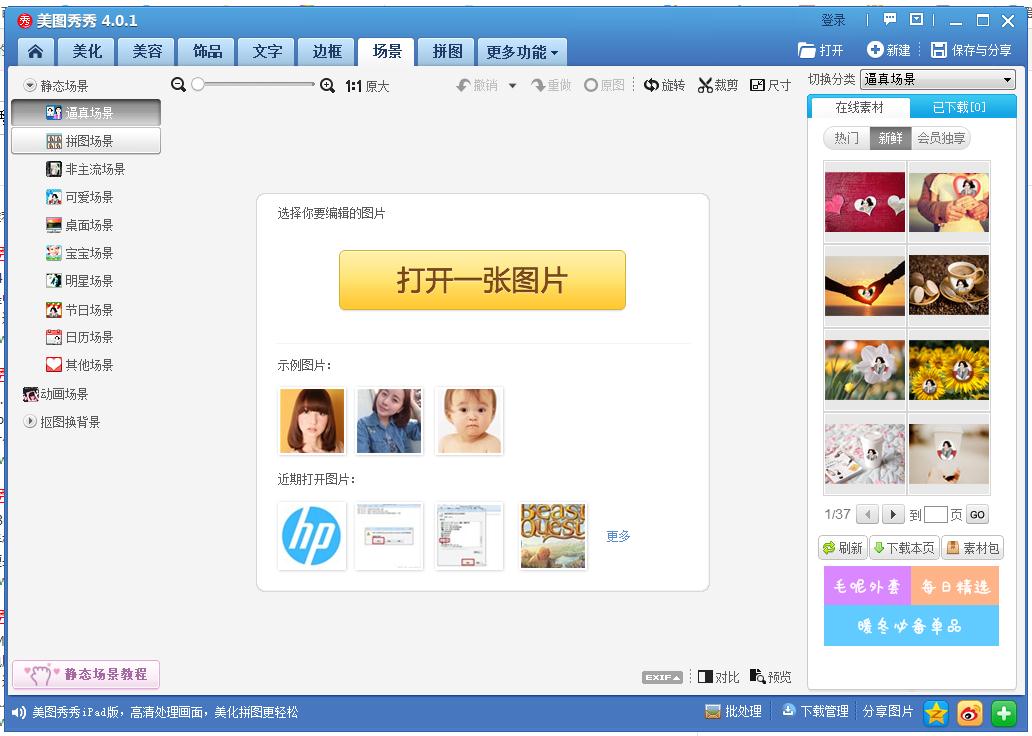Expand the 更多功能 dropdown

coord(523,51)
